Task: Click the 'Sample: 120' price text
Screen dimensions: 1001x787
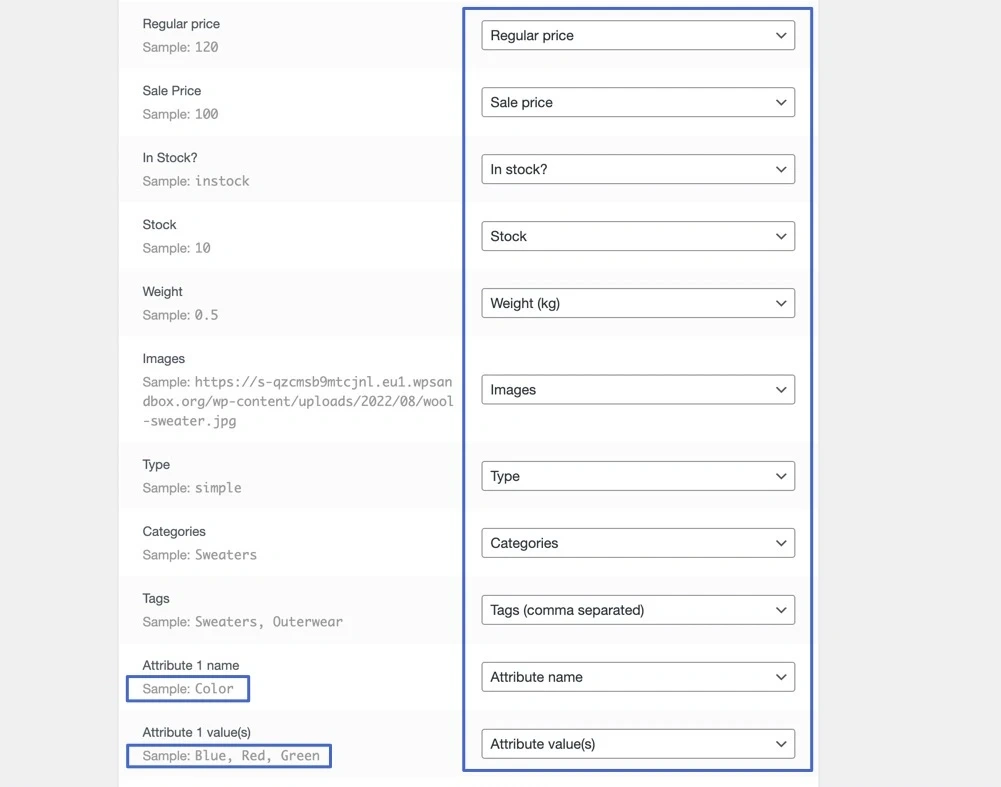Action: click(x=180, y=47)
